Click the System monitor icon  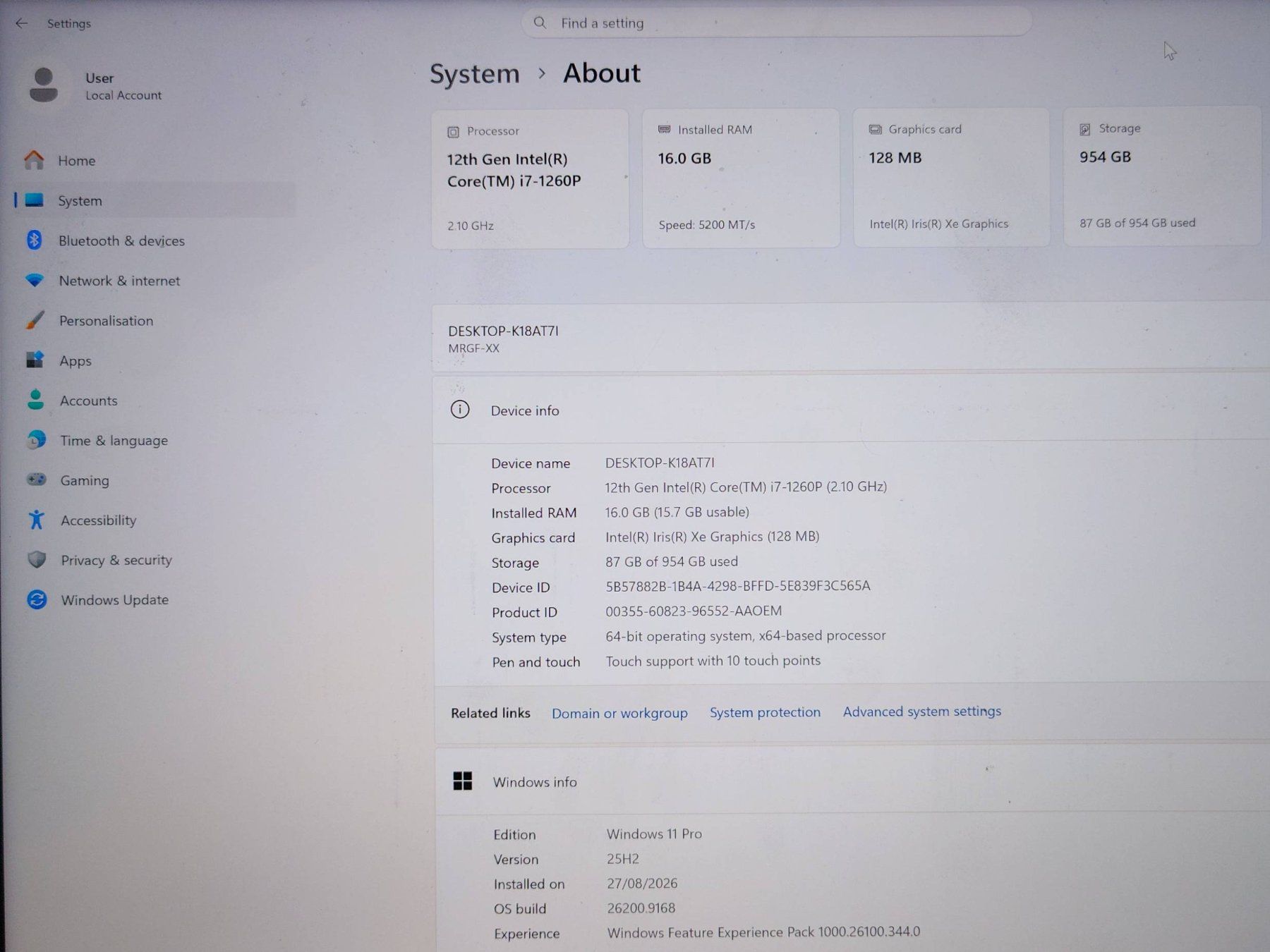click(34, 200)
